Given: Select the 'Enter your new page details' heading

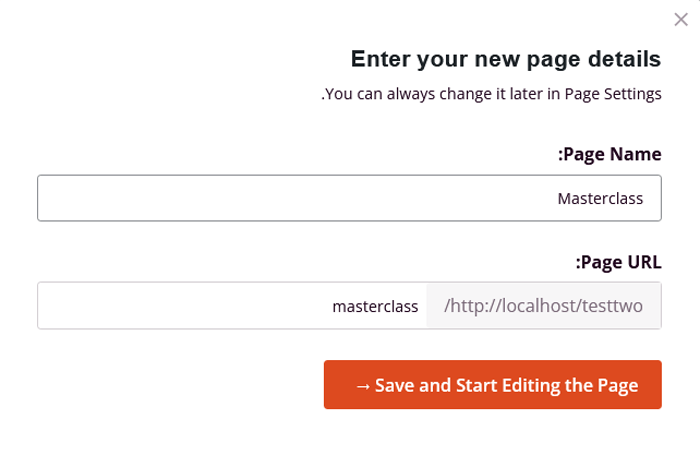Looking at the screenshot, I should point(505,59).
